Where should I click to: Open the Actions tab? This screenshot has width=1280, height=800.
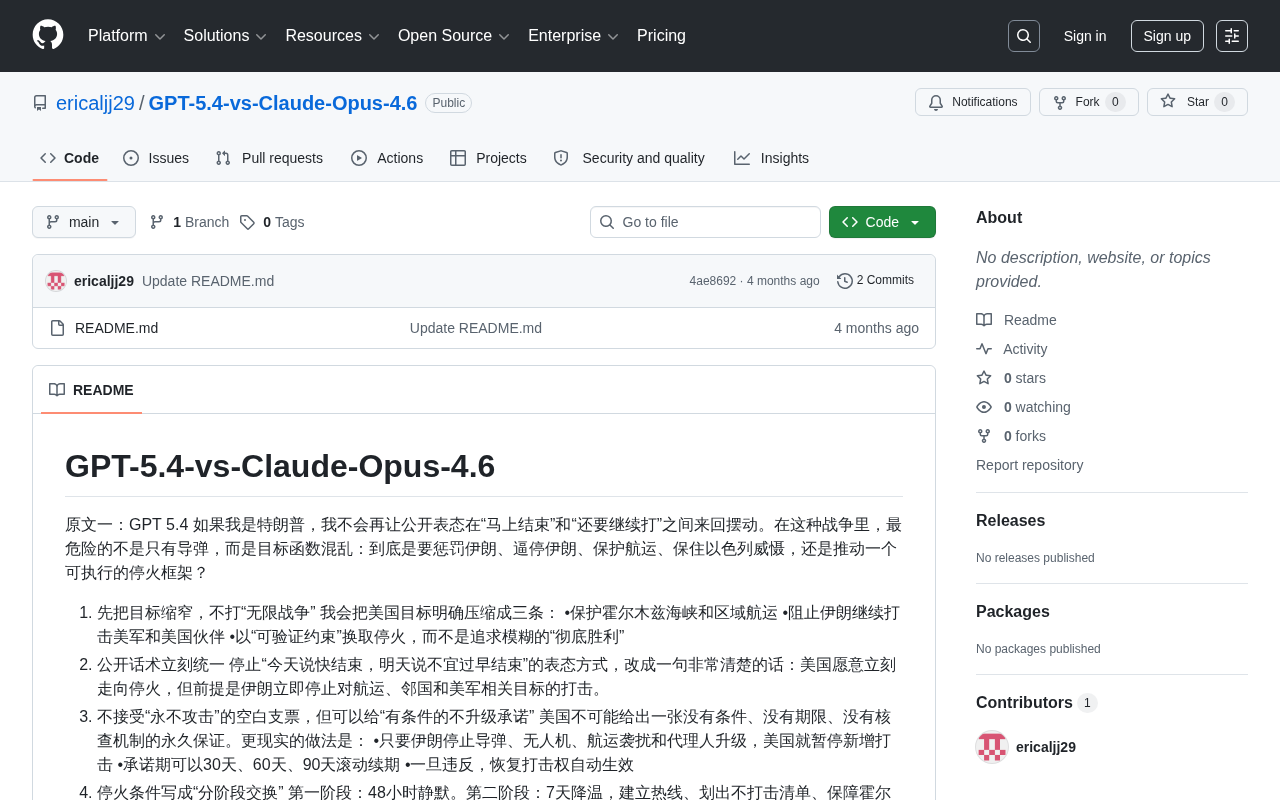(x=387, y=158)
